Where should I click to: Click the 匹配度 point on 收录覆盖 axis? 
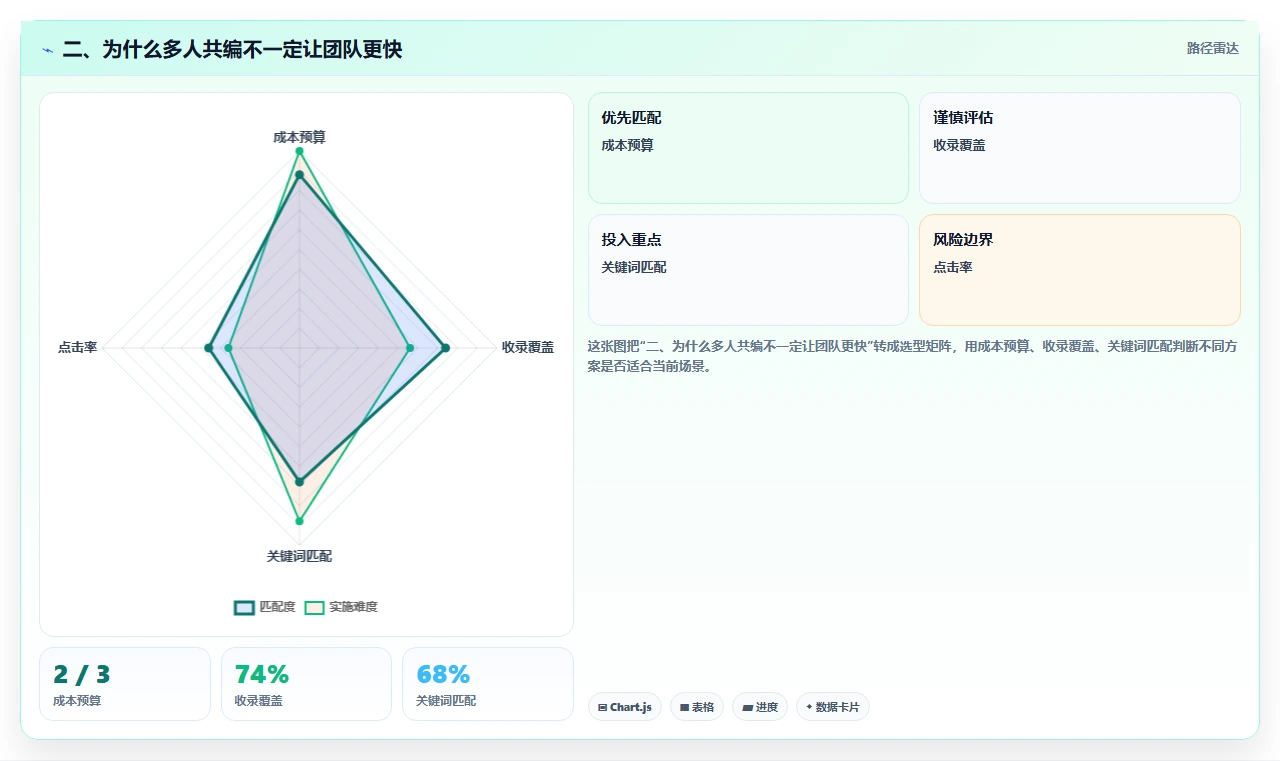click(445, 348)
